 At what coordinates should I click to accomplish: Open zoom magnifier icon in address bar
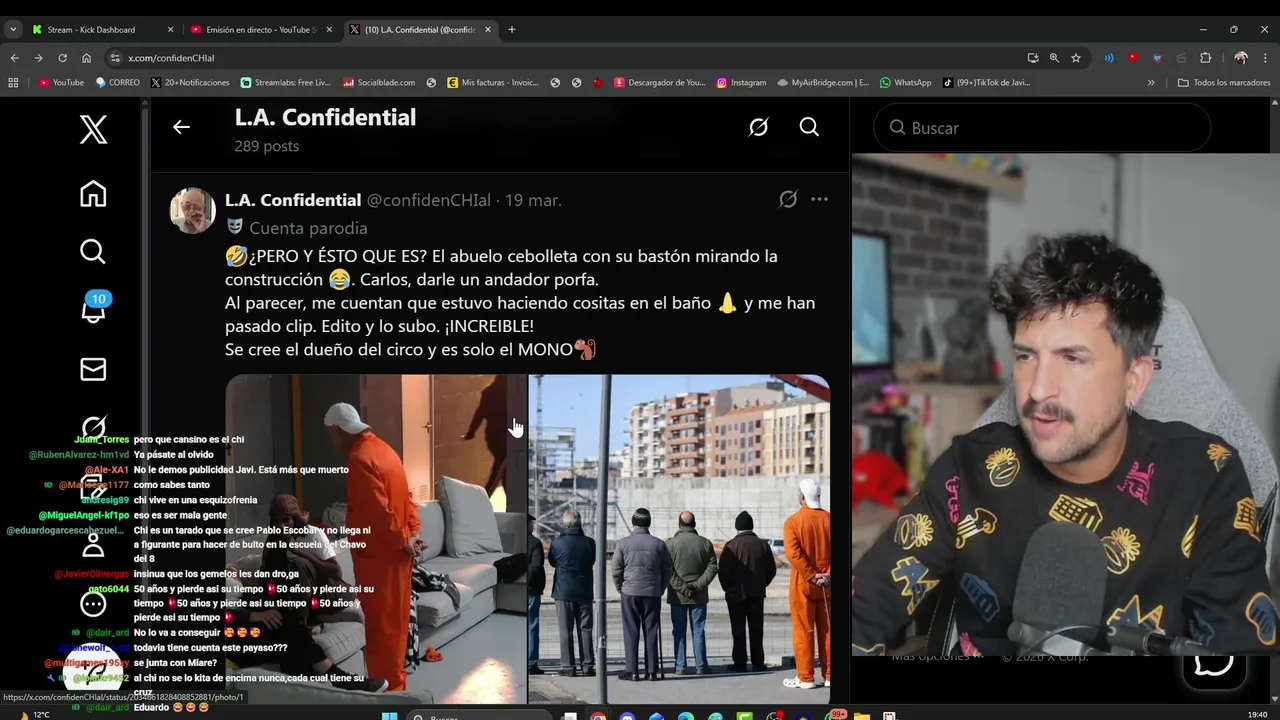point(1054,58)
